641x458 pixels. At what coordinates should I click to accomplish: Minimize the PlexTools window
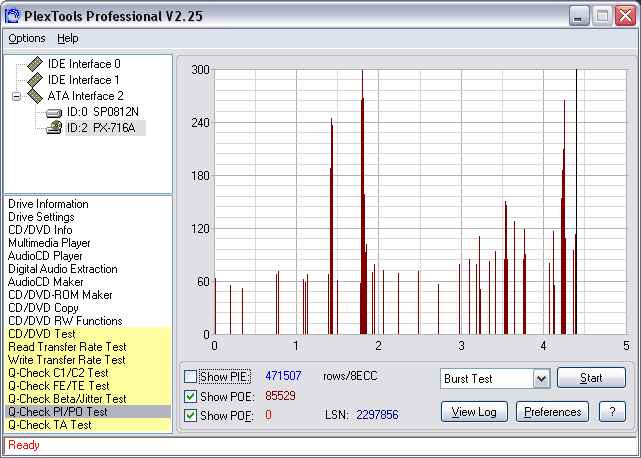[579, 16]
